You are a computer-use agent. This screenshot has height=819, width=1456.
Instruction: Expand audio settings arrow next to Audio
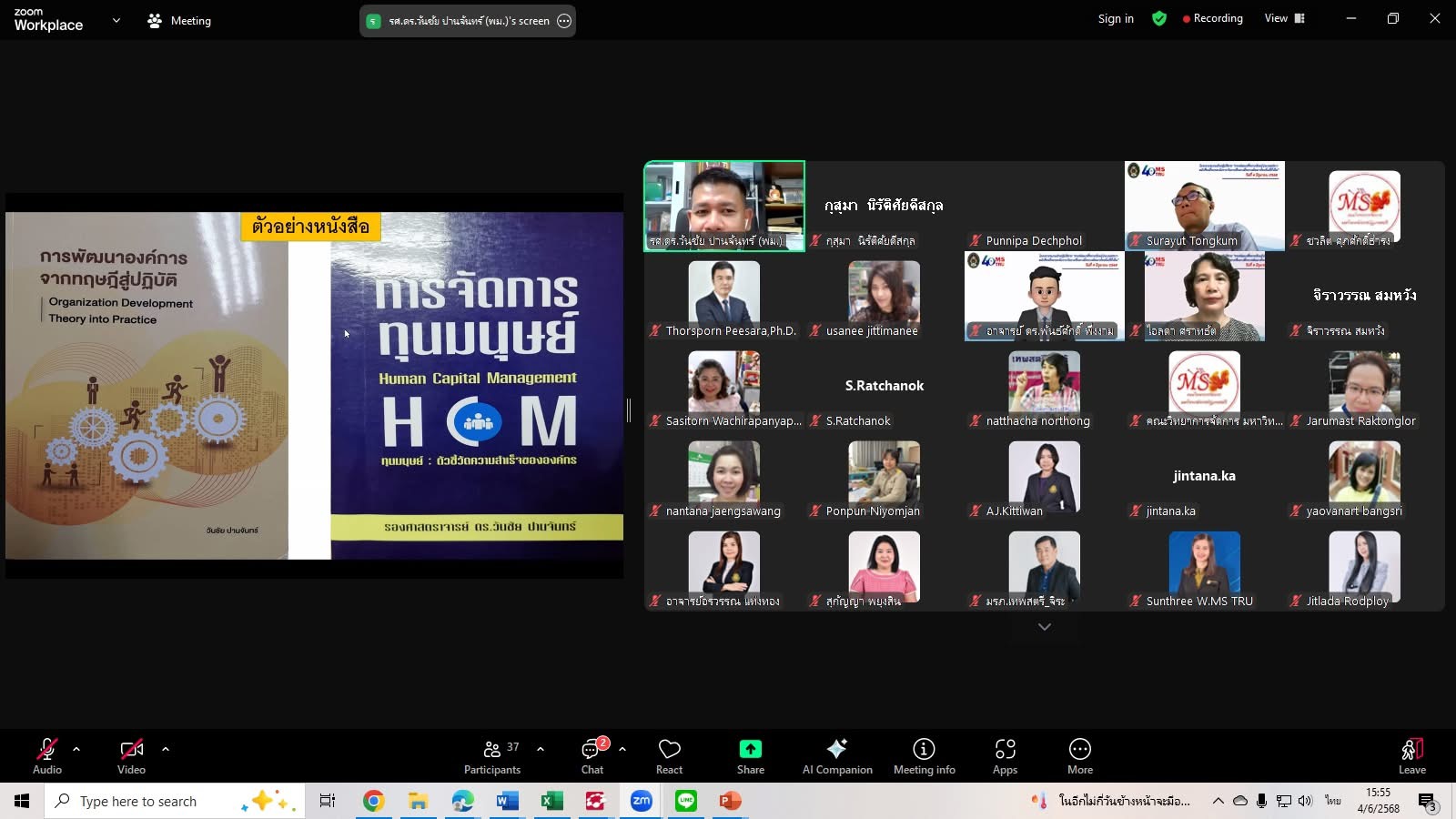(76, 749)
